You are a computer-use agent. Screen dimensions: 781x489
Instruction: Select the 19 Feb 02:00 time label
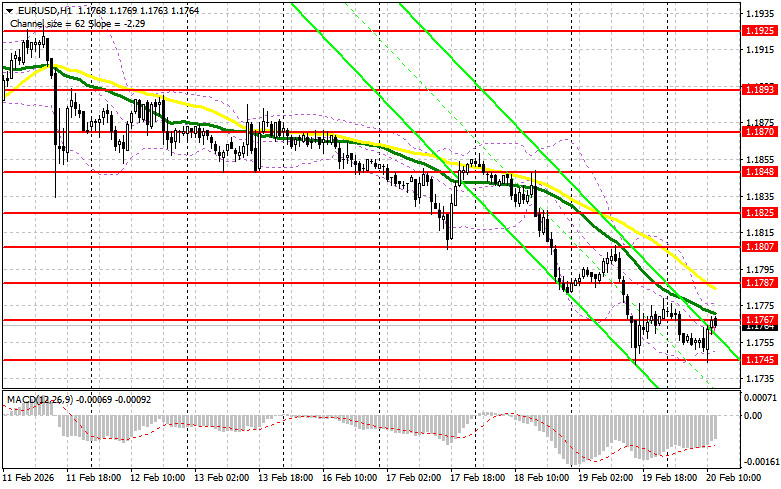coord(606,478)
